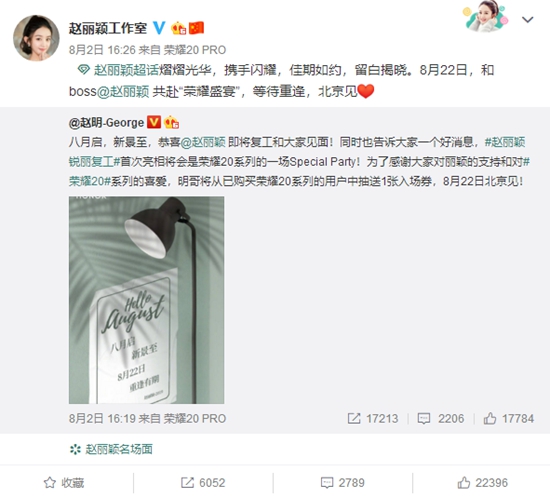Viewport: 550px width, 498px height.
Task: Open the Hello August poster image
Action: click(x=147, y=300)
